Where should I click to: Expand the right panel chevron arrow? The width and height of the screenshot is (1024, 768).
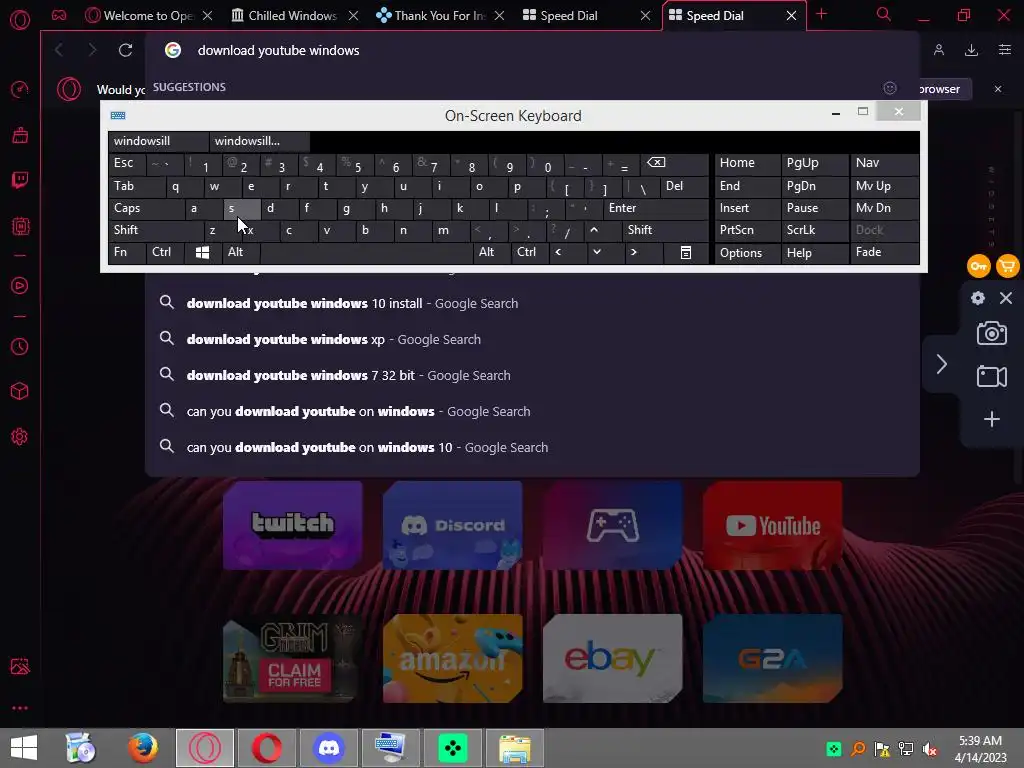(941, 364)
